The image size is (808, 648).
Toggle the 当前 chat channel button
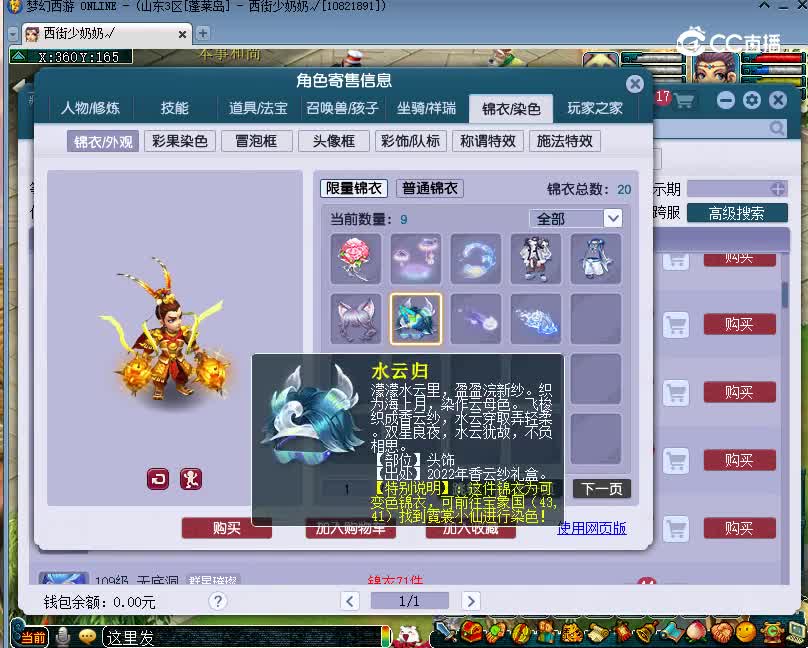33,638
